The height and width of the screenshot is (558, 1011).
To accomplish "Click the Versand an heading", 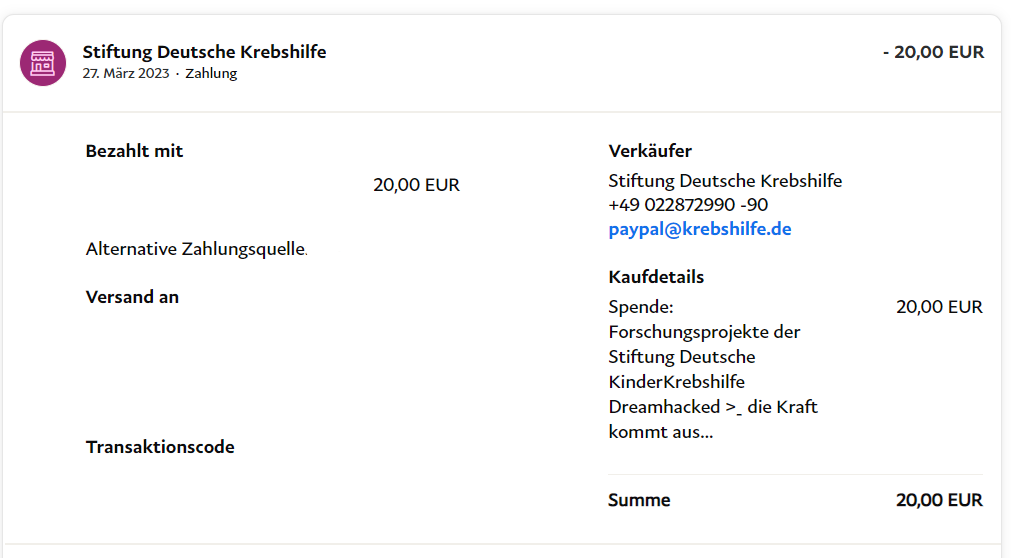I will (132, 297).
